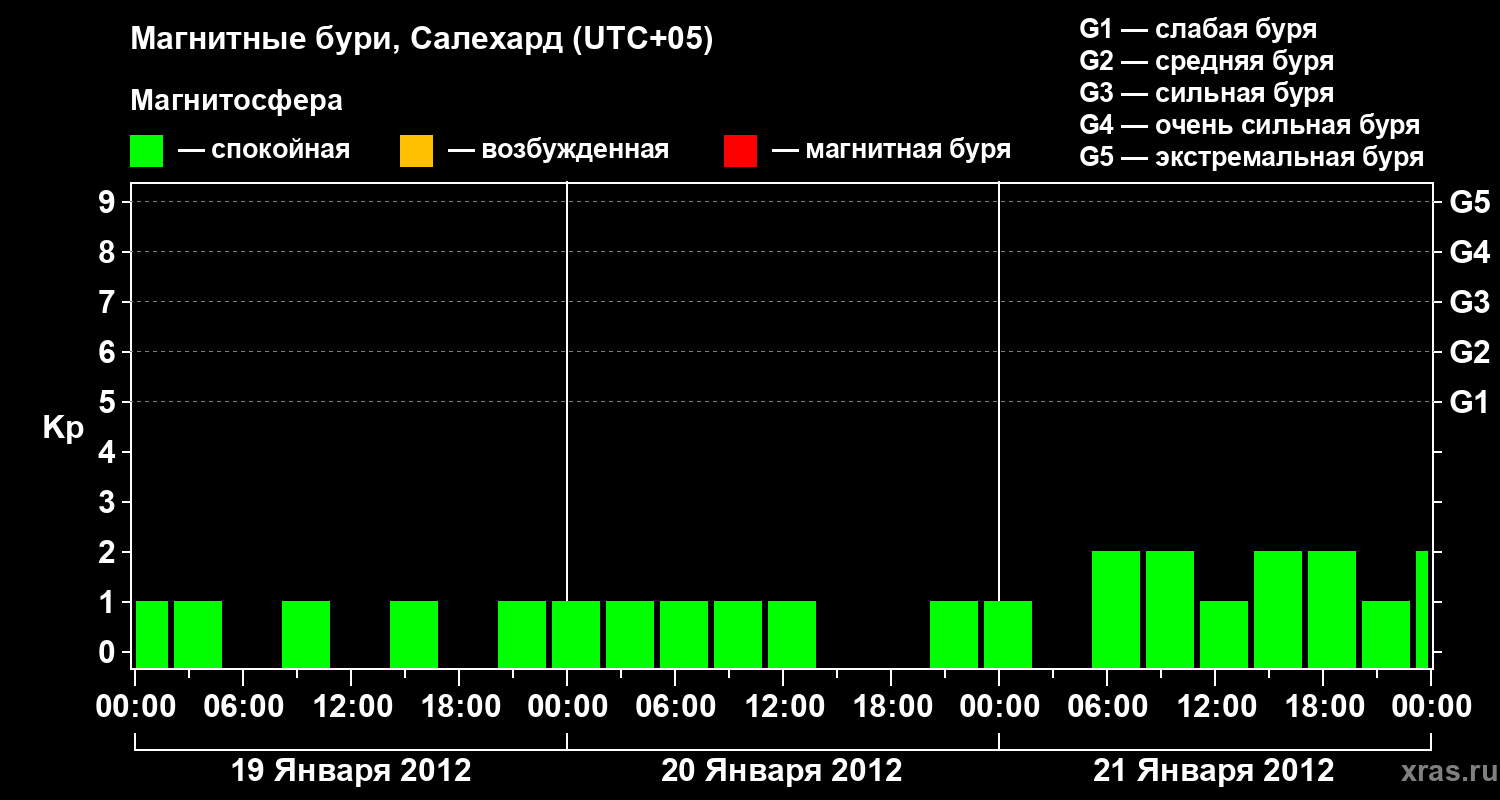Viewport: 1500px width, 800px height.
Task: Click the '— возбужденная' legend label
Action: pyautogui.click(x=558, y=151)
